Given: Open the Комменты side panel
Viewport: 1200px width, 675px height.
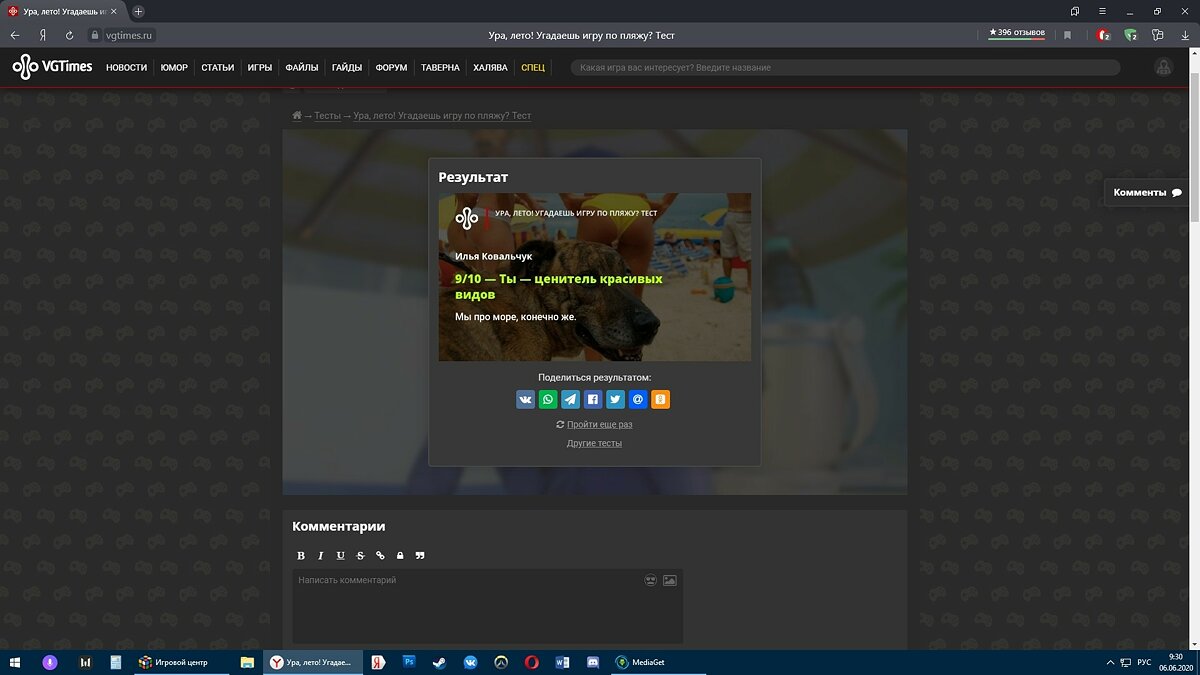Looking at the screenshot, I should pos(1146,193).
